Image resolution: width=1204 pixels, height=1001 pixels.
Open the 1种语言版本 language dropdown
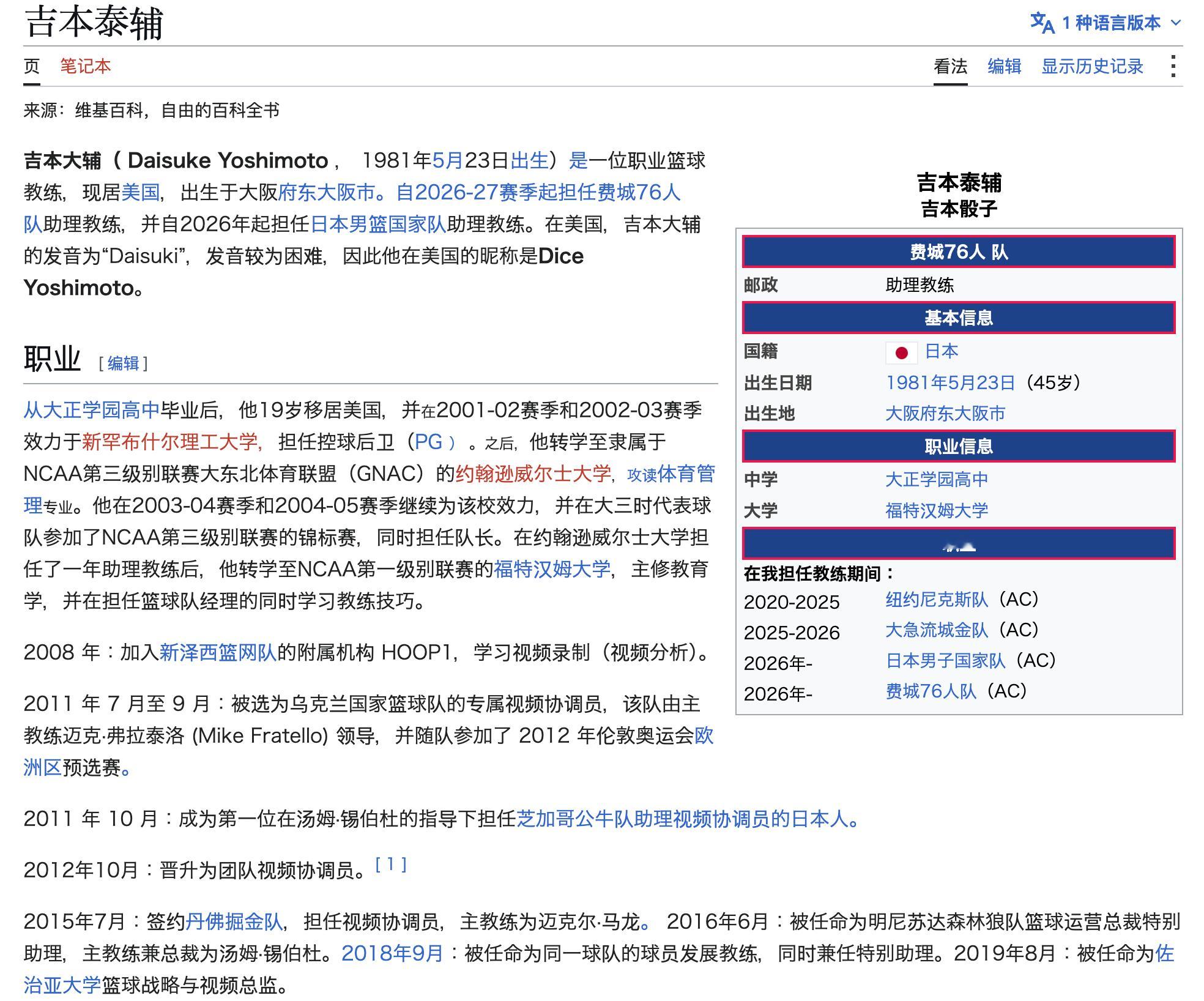pyautogui.click(x=1106, y=23)
